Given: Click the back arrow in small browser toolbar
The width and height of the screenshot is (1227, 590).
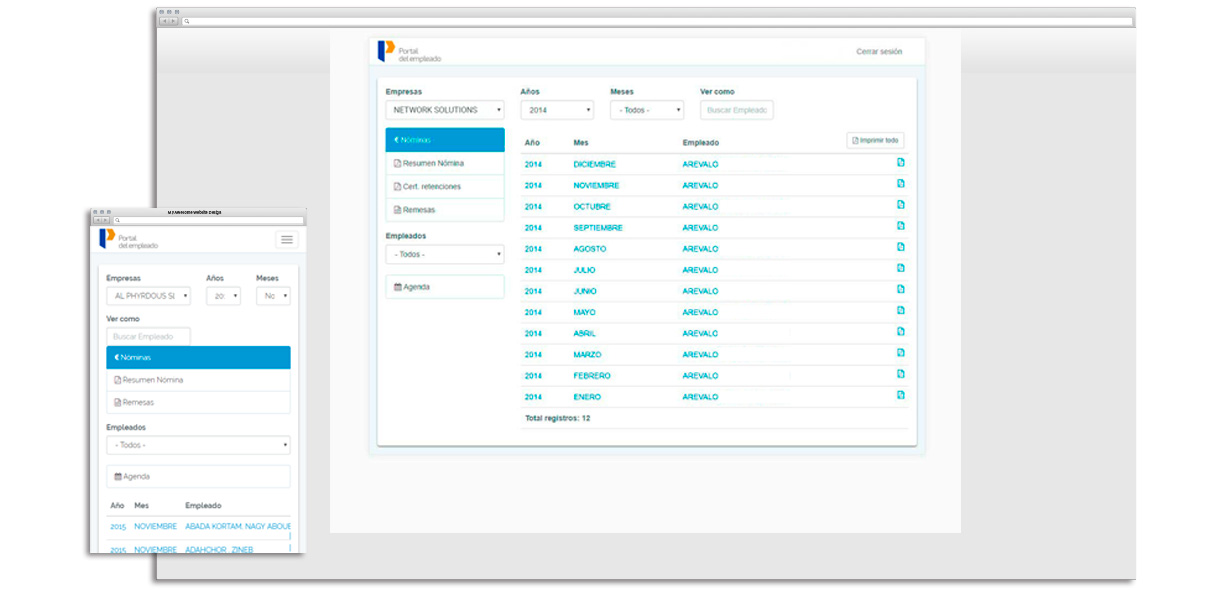Looking at the screenshot, I should (x=98, y=220).
